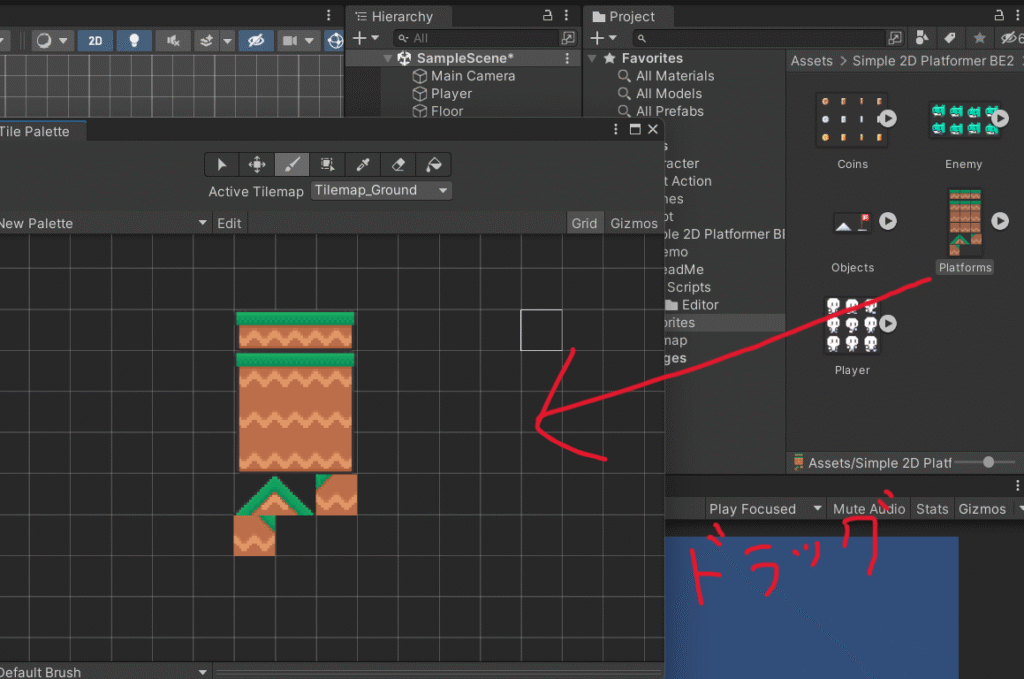This screenshot has height=679, width=1024.
Task: Select the Eraser tool in Tile Palette
Action: pos(398,165)
